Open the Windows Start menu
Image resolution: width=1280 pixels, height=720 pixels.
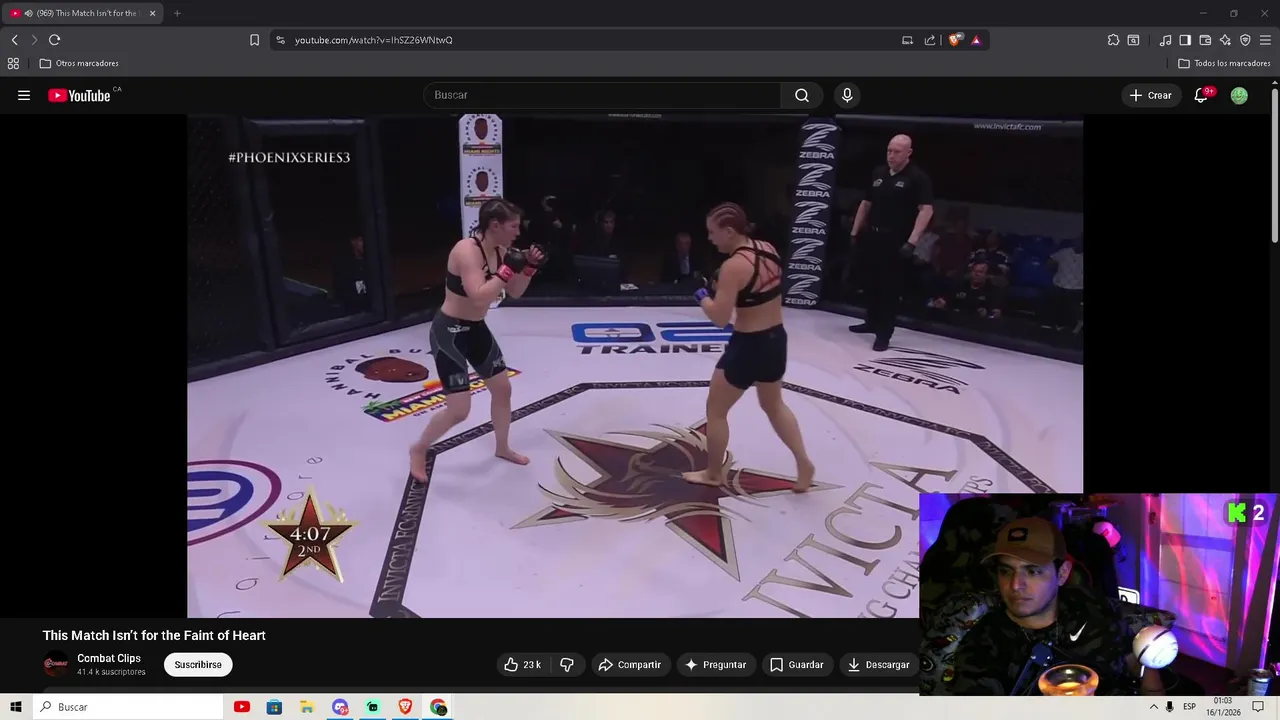pos(16,707)
